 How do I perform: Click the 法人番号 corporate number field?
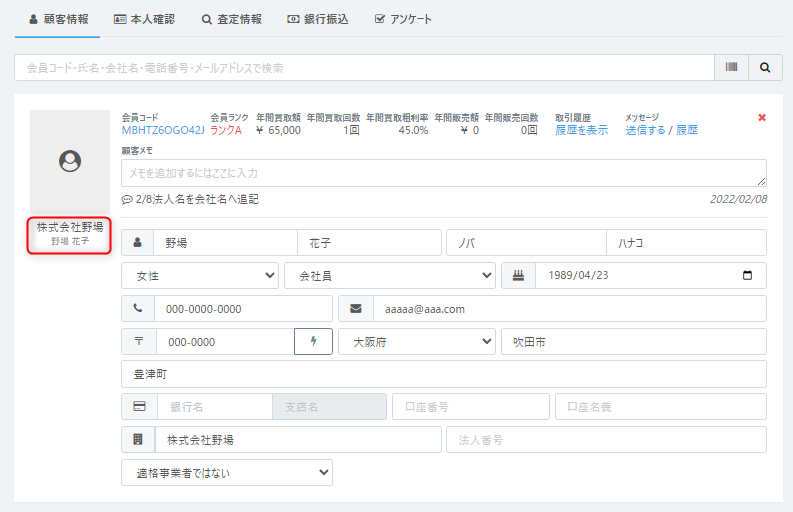pos(606,440)
